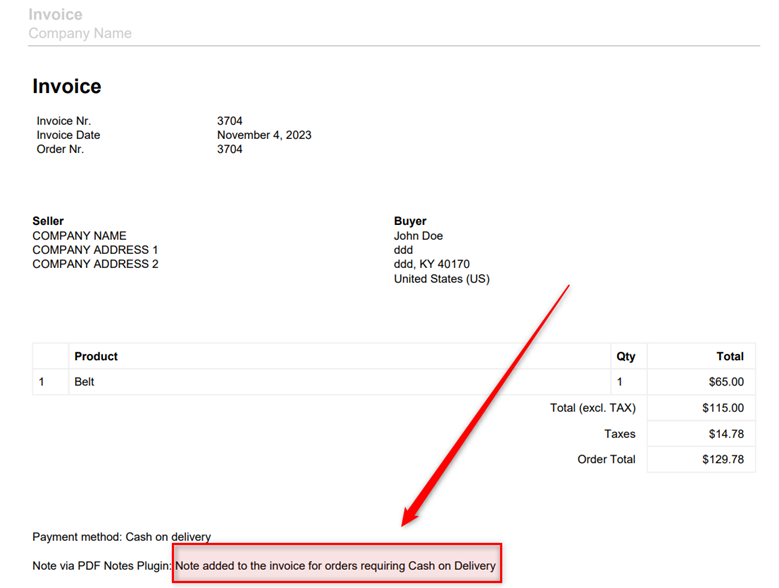Click the gray 'Company Name' header text
The height and width of the screenshot is (588, 779).
80,33
